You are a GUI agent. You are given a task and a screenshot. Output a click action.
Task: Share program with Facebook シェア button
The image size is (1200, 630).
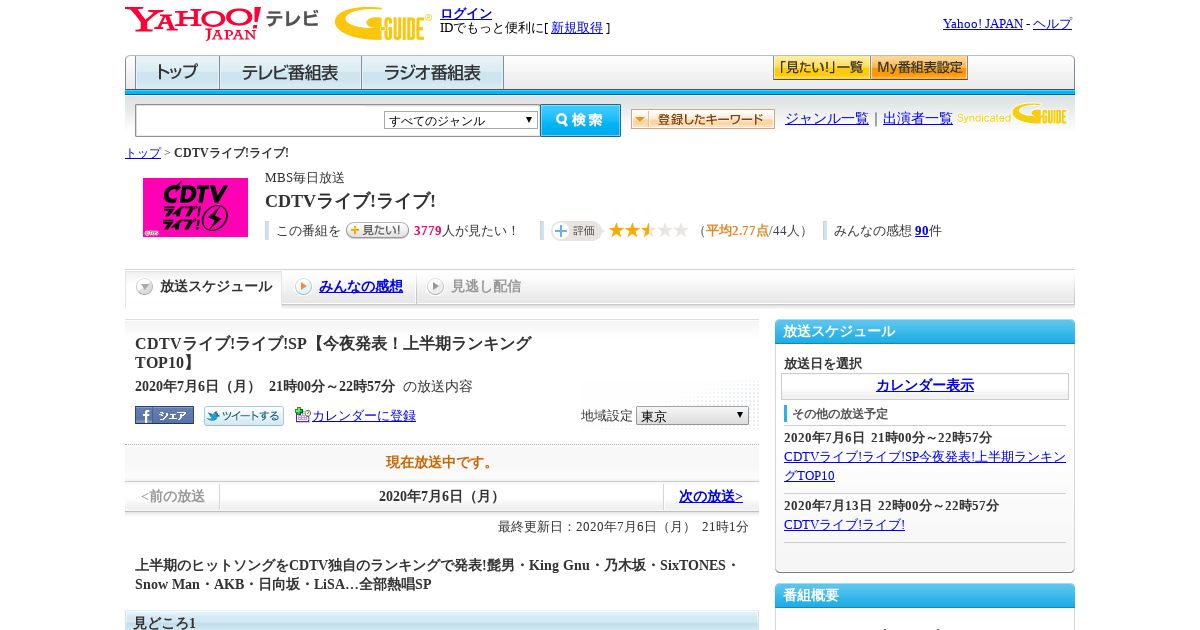pyautogui.click(x=164, y=415)
